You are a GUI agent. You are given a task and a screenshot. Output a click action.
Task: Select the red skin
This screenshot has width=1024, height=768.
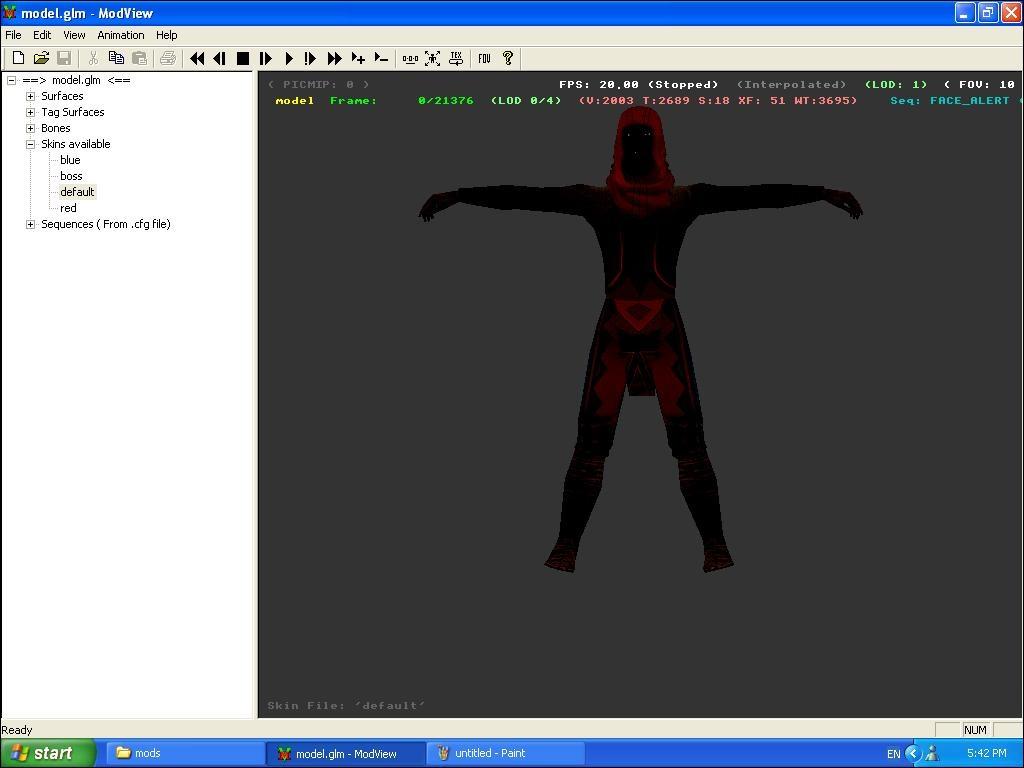pos(68,208)
